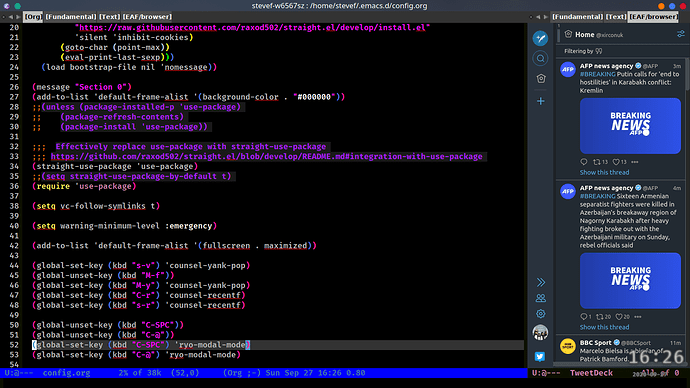Click the Emacs icon in title bar
The width and height of the screenshot is (690, 388).
7,6
